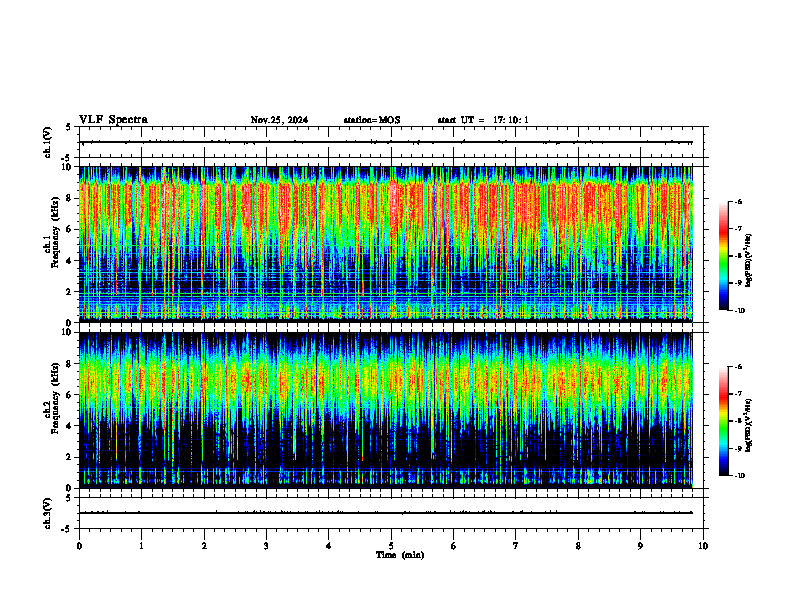Click the 'ch.3(V)' waveform axis label
Screen dimensions: 792x612
pos(47,513)
